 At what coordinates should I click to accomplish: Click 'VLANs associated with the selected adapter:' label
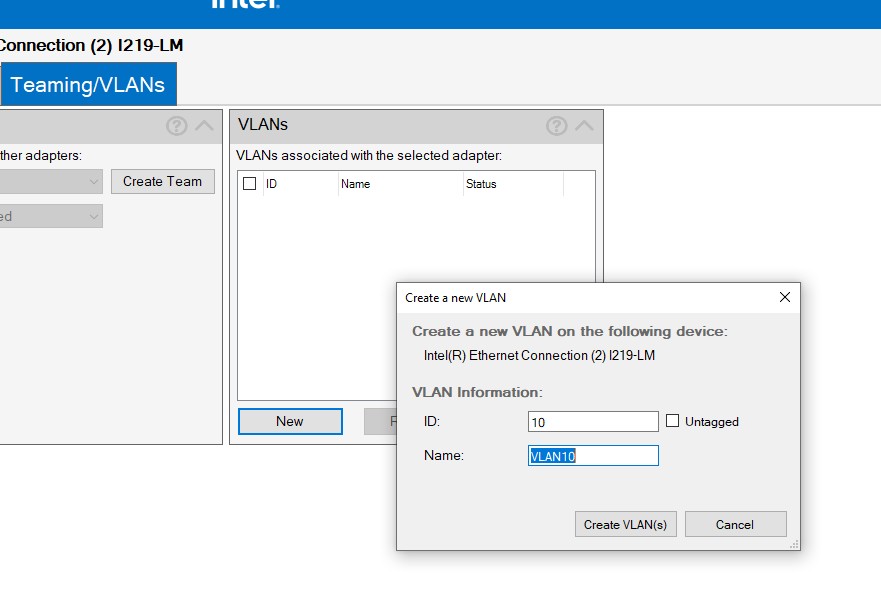coord(369,156)
